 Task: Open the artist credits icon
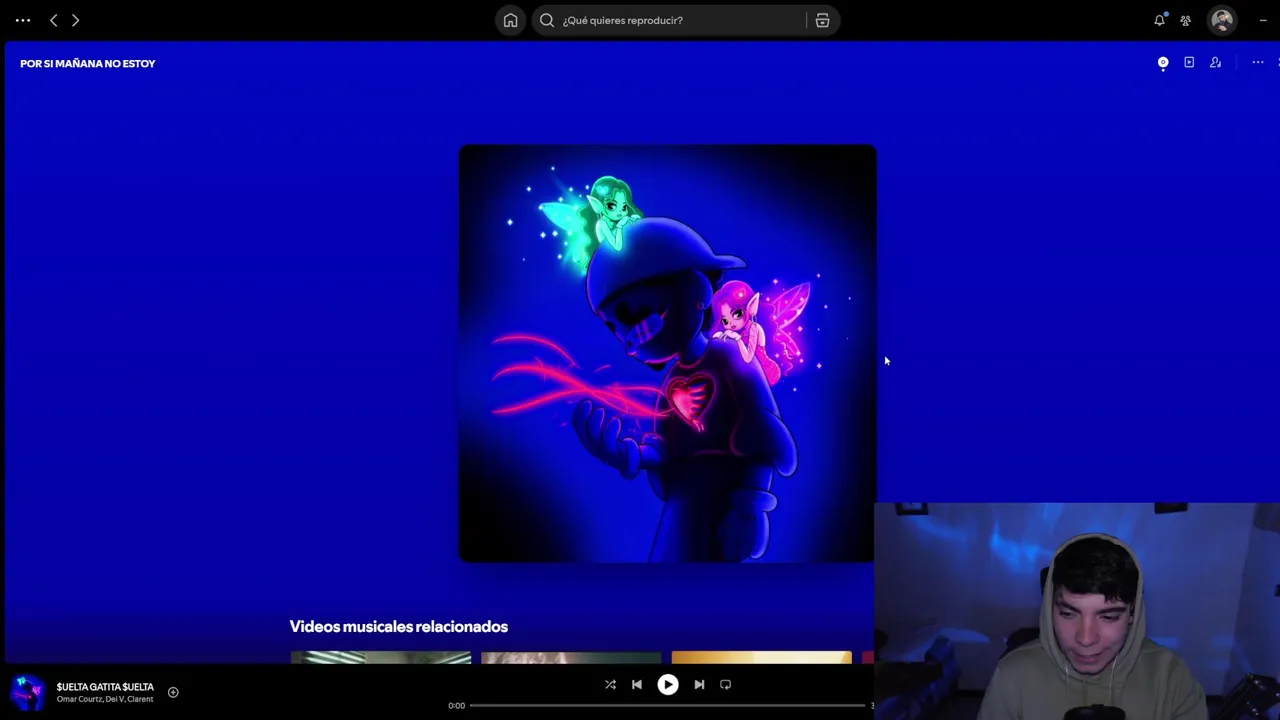click(1215, 62)
